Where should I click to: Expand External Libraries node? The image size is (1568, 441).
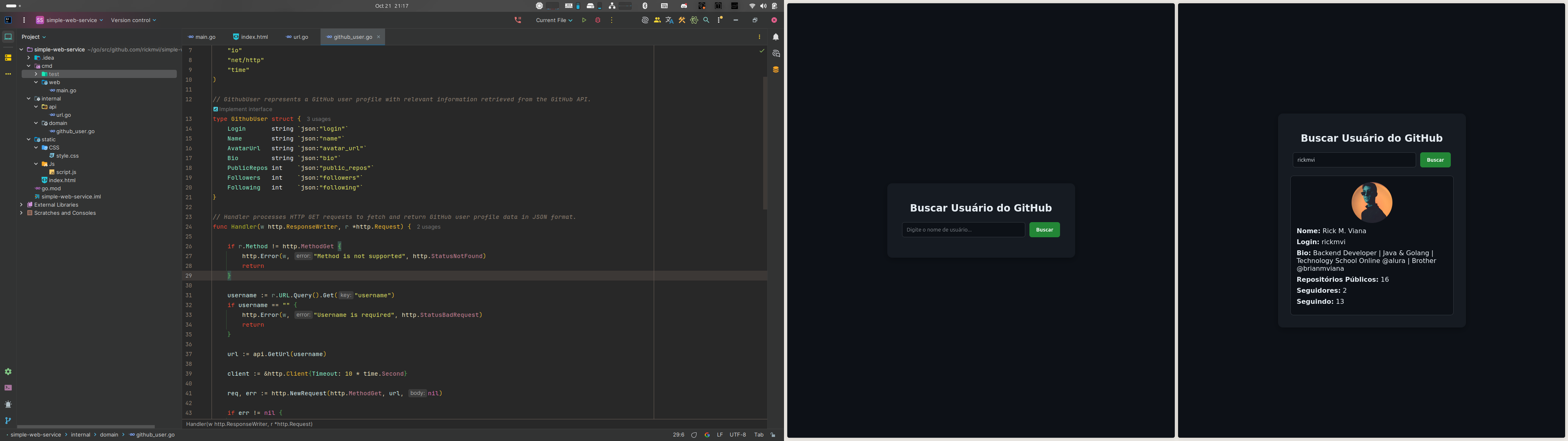(x=21, y=205)
